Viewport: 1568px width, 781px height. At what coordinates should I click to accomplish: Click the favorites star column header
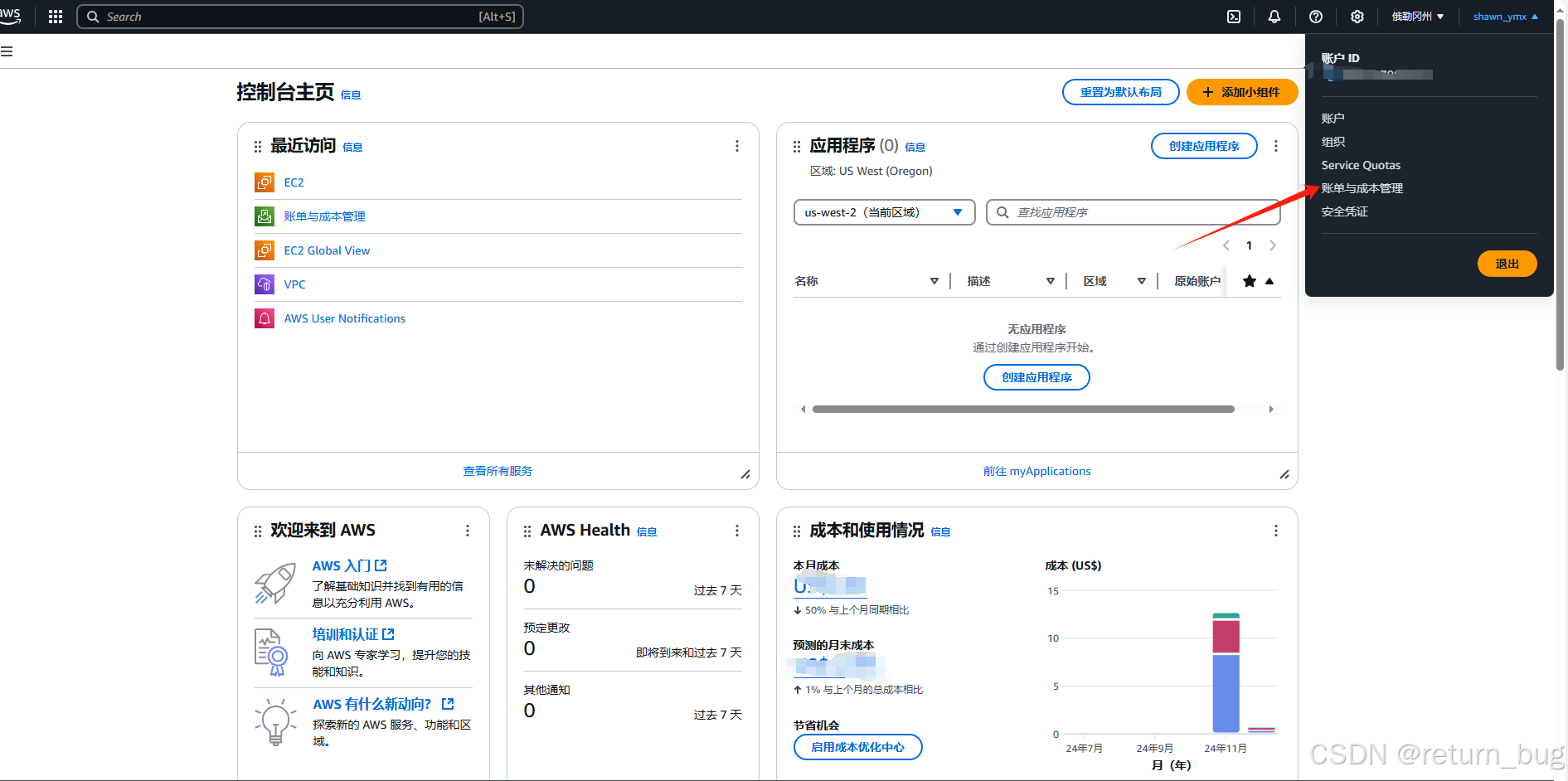pos(1250,281)
